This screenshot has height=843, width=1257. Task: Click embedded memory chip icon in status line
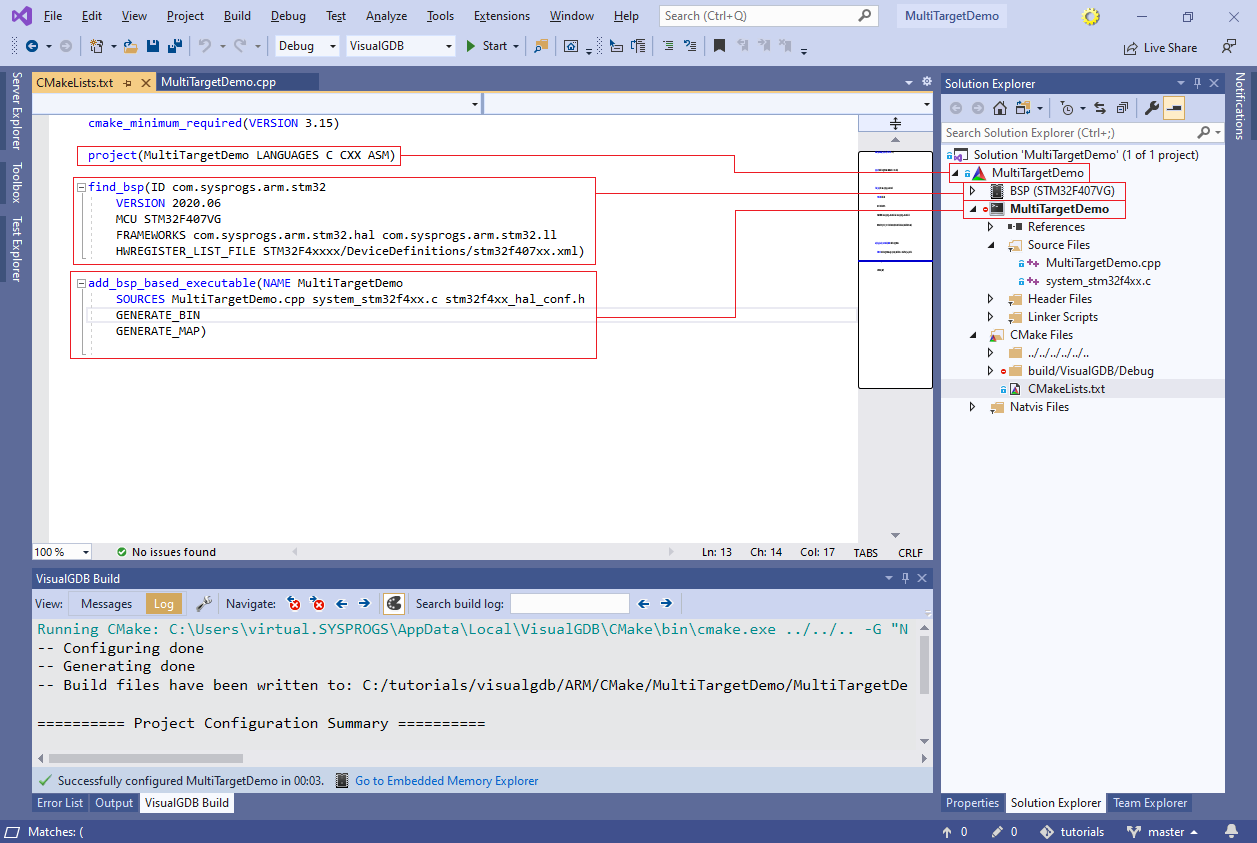(342, 781)
